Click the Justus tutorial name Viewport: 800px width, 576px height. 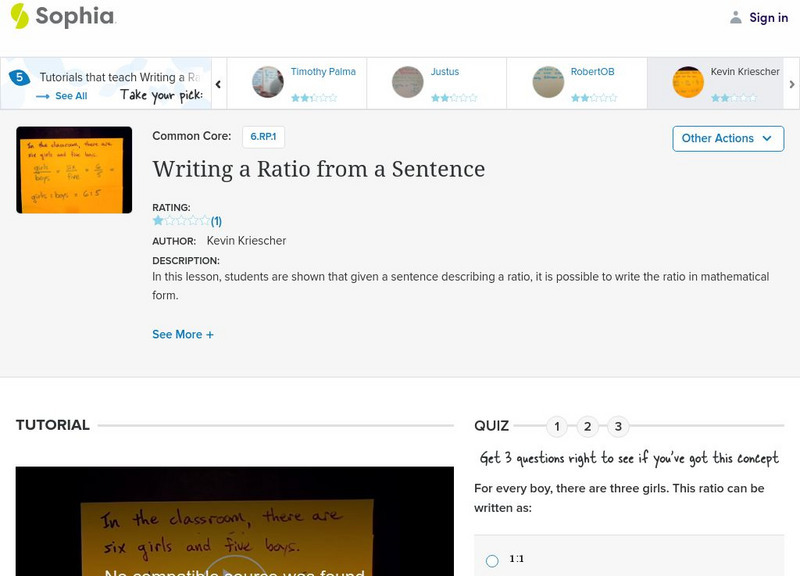click(444, 72)
